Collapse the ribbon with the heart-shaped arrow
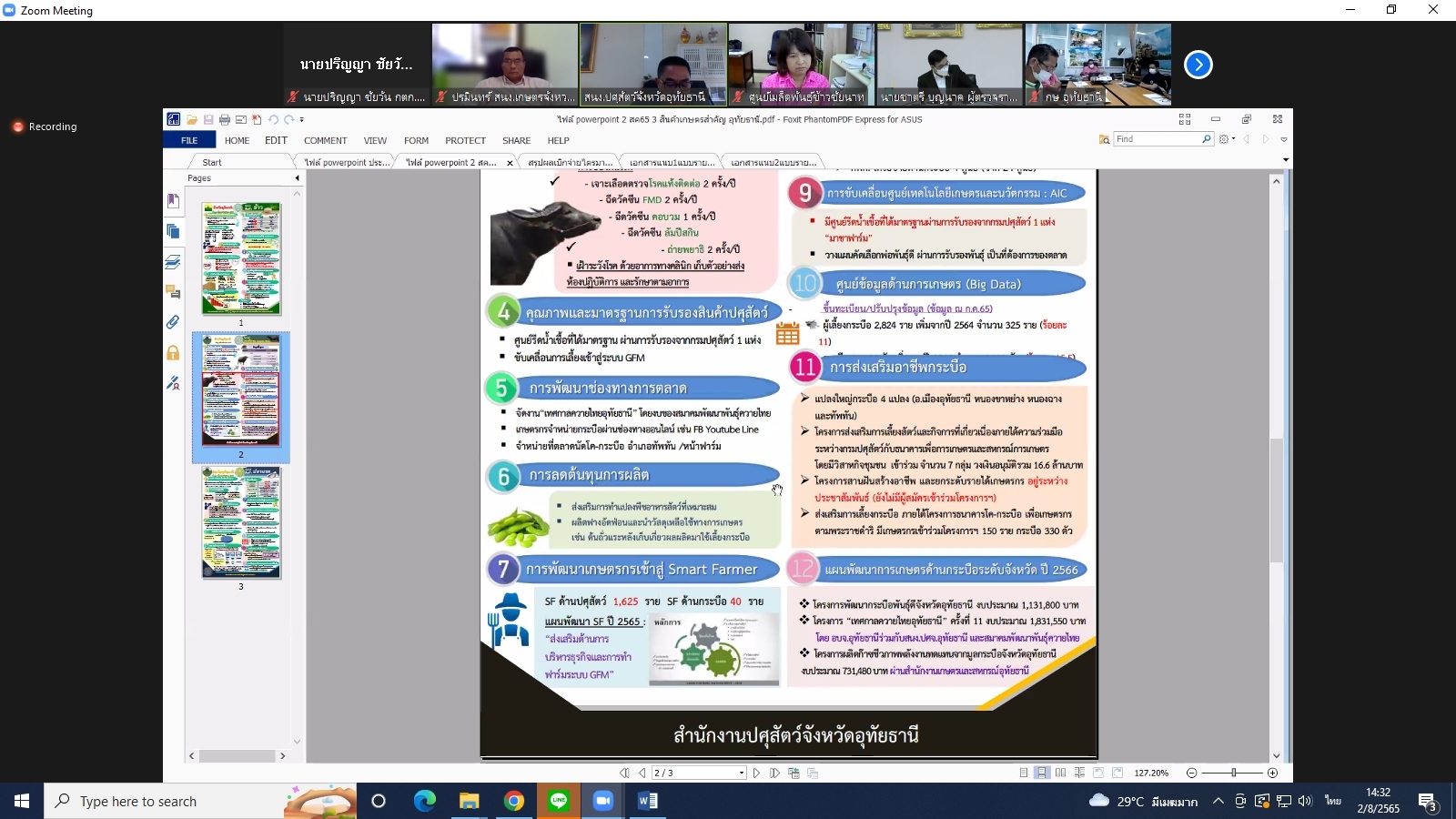The image size is (1456, 819). [1284, 139]
